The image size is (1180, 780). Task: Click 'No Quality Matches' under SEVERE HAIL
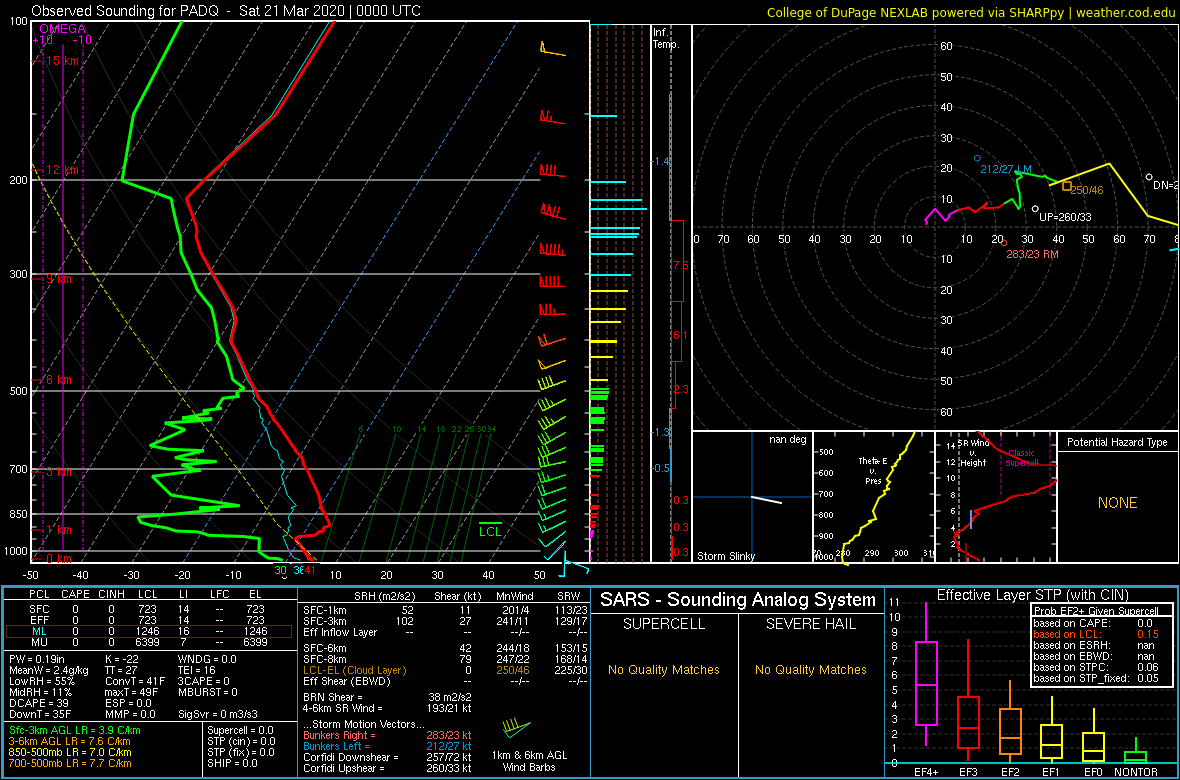810,669
